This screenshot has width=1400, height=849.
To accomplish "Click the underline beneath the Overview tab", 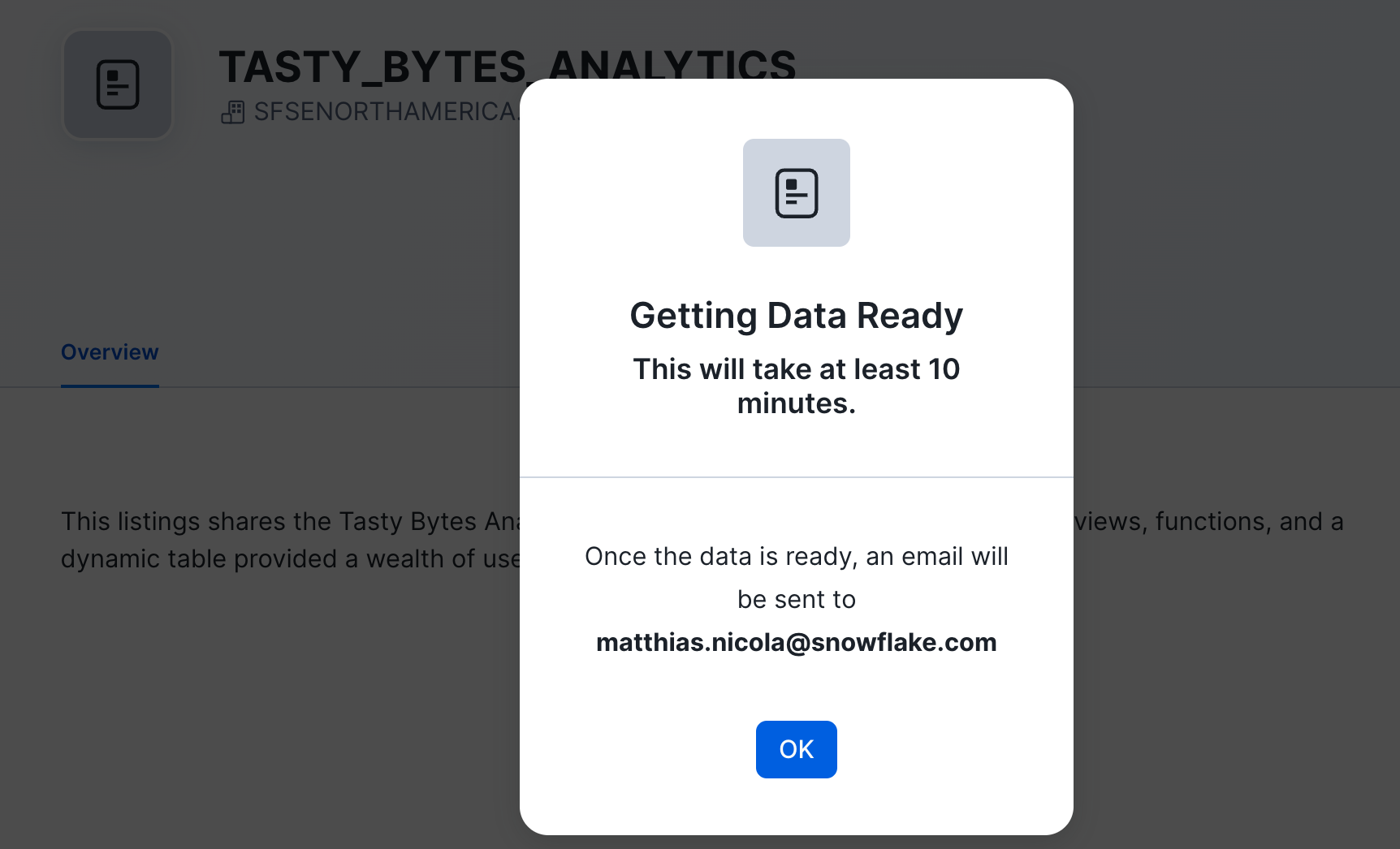I will pos(110,386).
